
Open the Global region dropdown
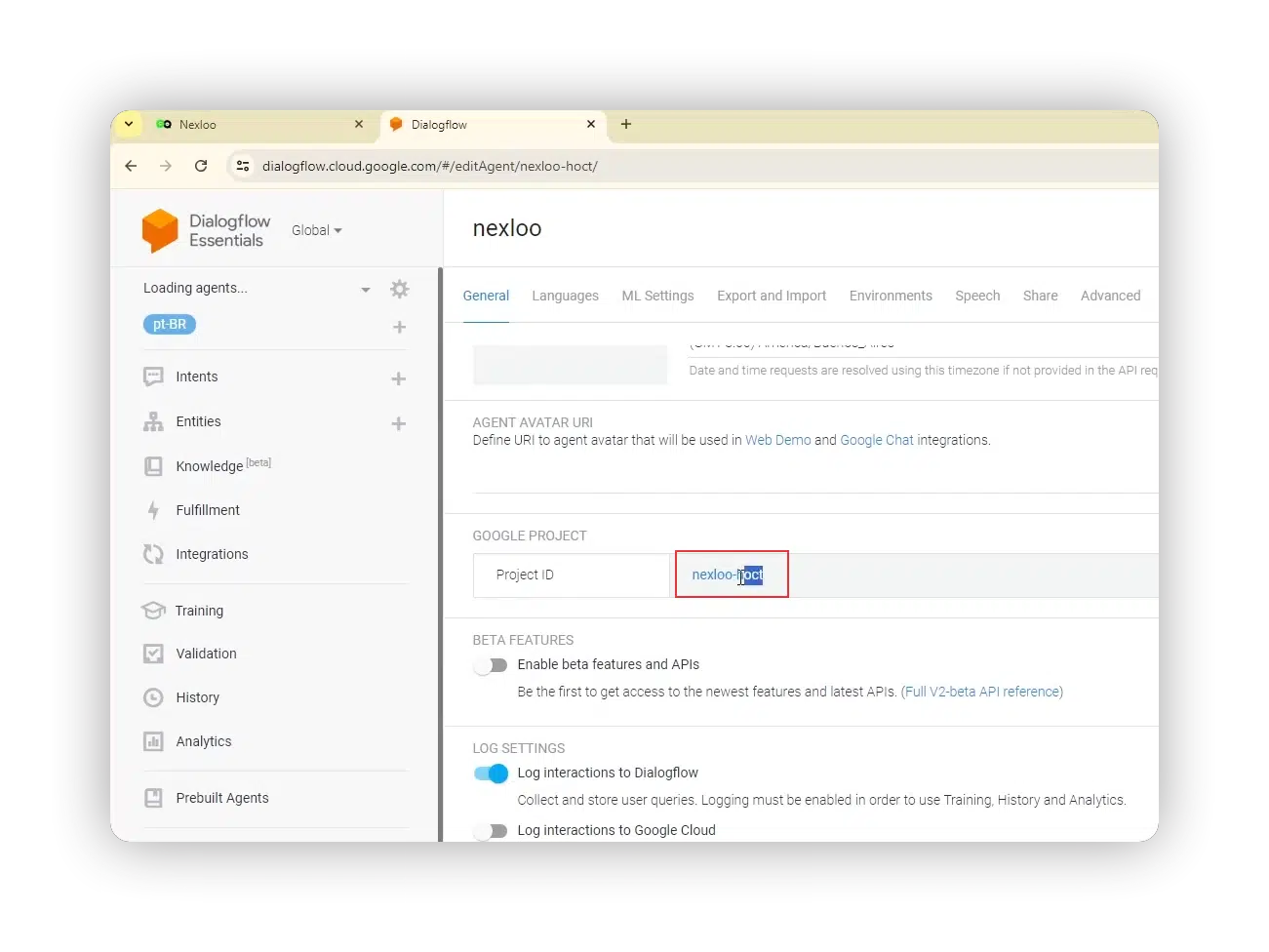(317, 230)
